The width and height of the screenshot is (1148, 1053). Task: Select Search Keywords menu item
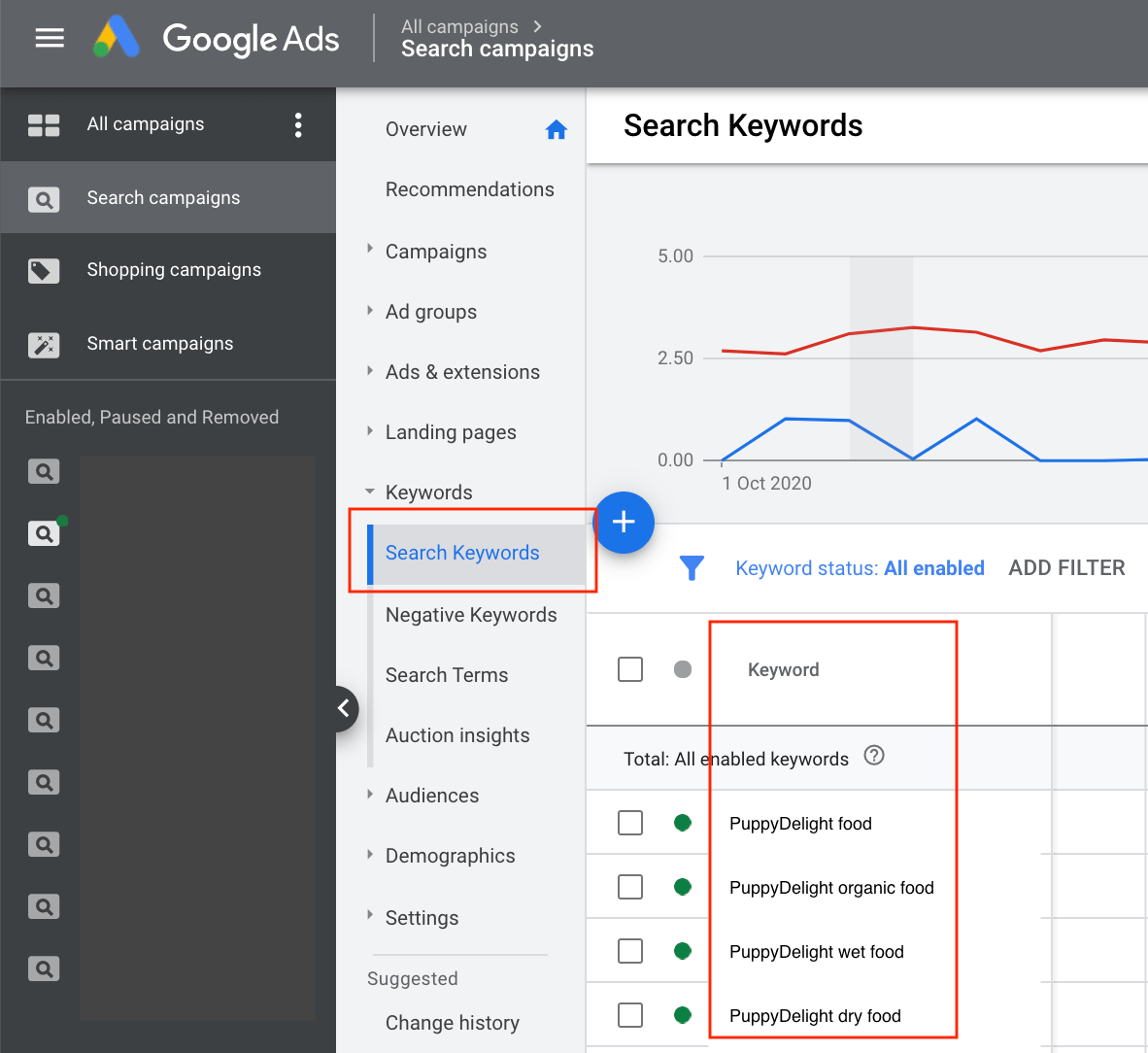[476, 554]
